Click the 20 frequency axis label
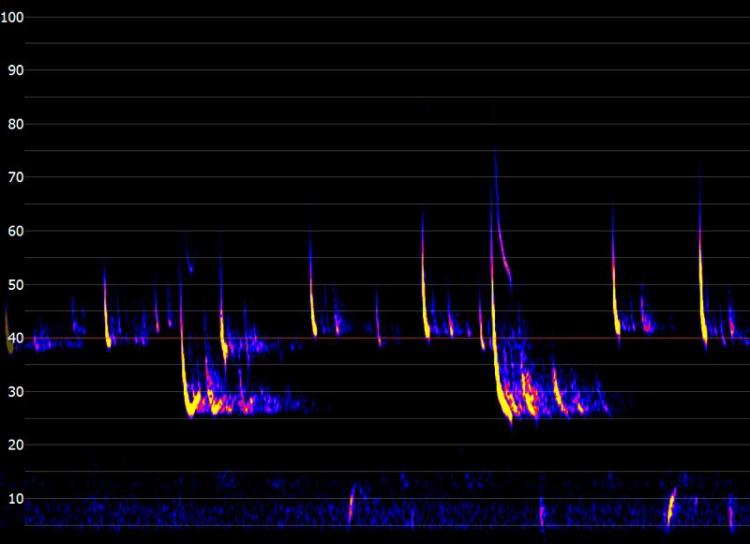This screenshot has width=750, height=544. (x=16, y=445)
